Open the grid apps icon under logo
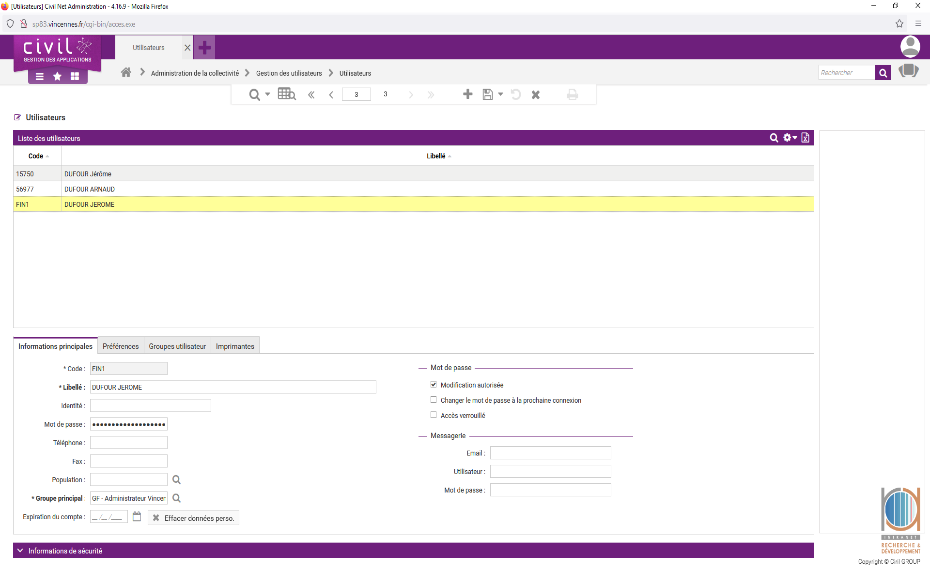 75,77
